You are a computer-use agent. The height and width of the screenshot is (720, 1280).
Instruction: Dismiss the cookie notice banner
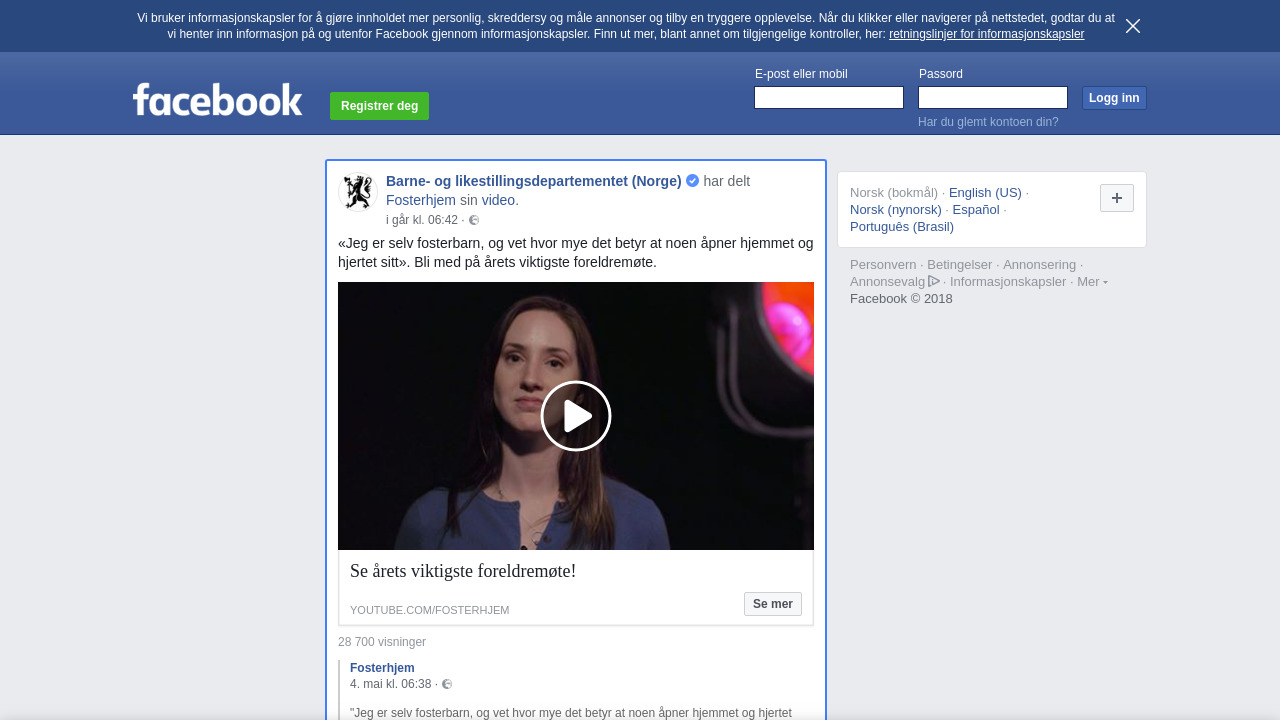pos(1132,26)
